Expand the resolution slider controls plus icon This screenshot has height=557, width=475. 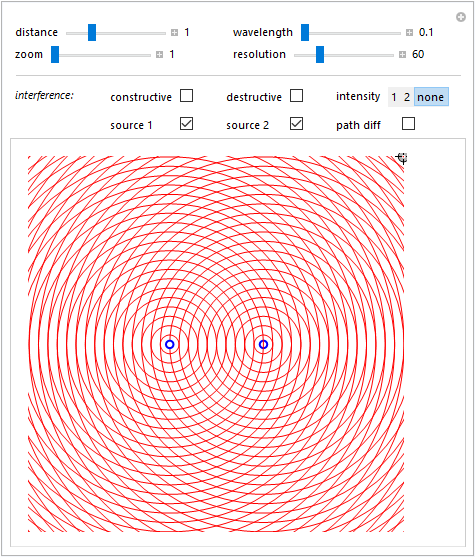pos(402,55)
